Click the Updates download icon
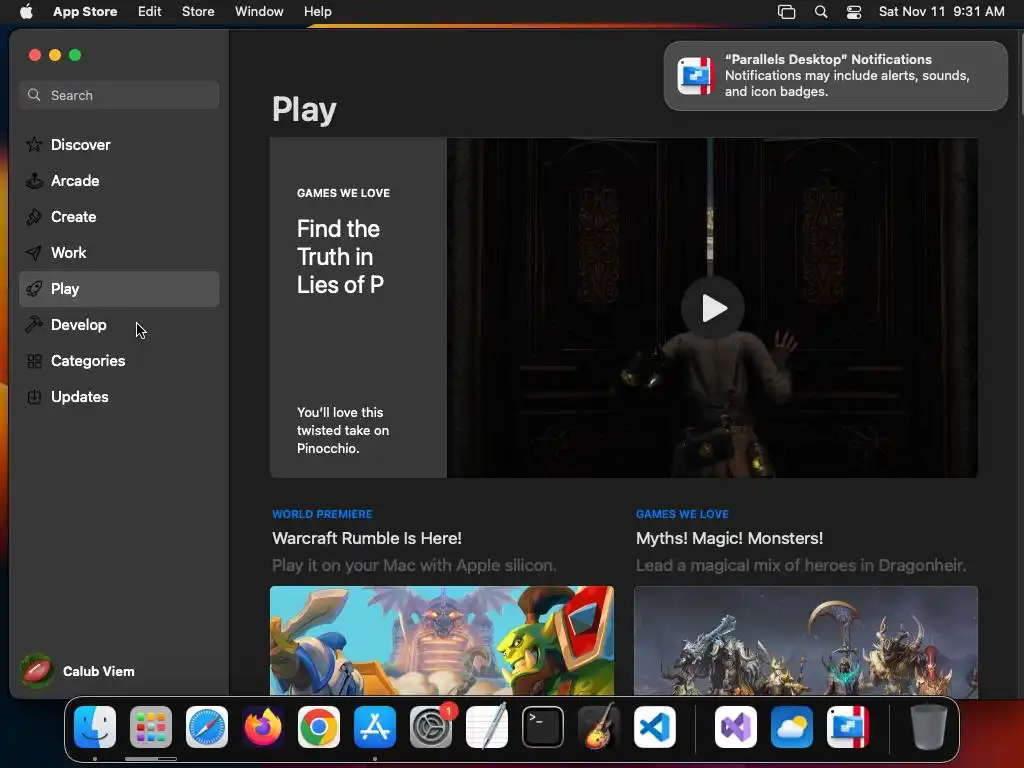Screen dimensions: 1024x768 point(34,396)
